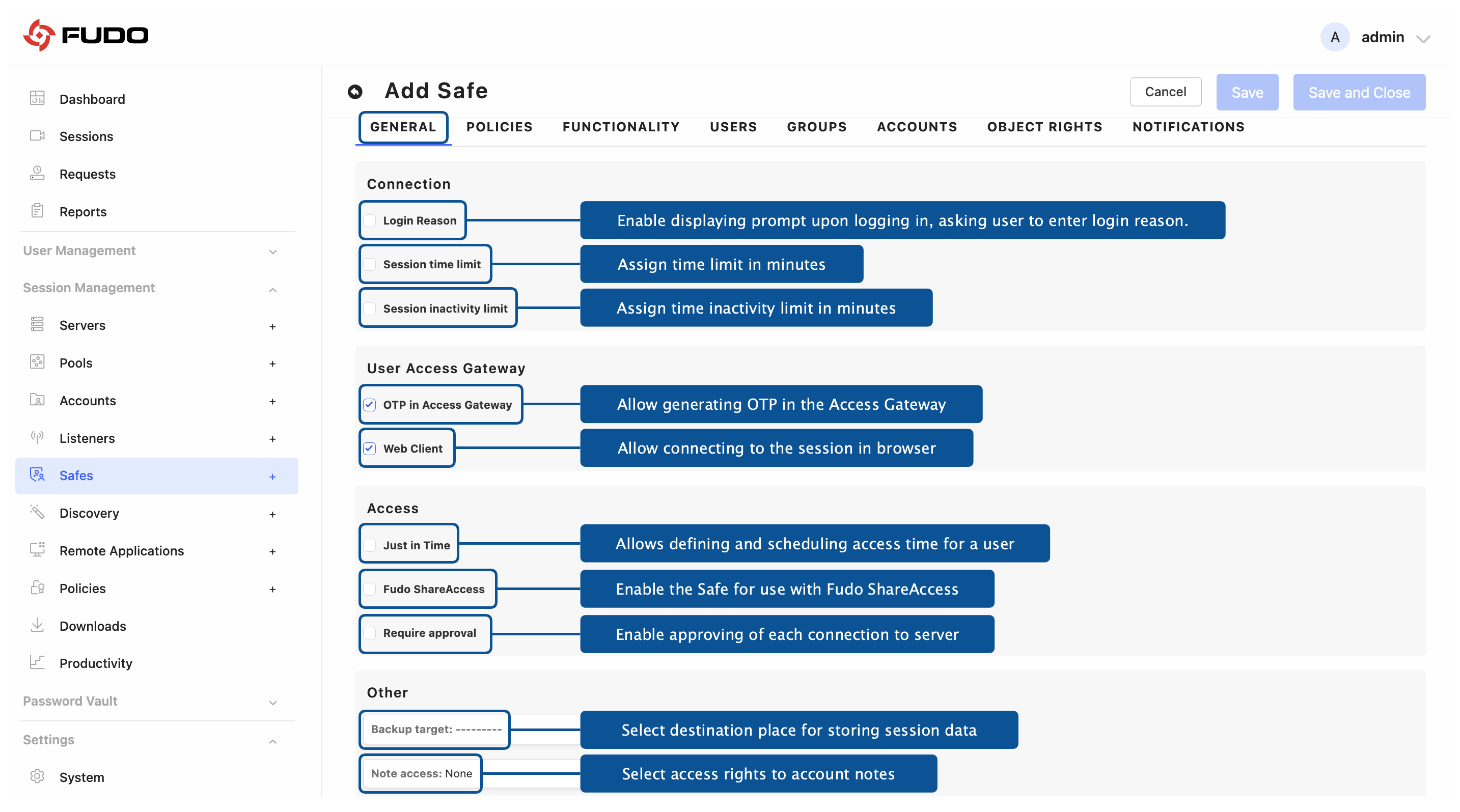
Task: Collapse the Session Management section
Action: point(272,290)
